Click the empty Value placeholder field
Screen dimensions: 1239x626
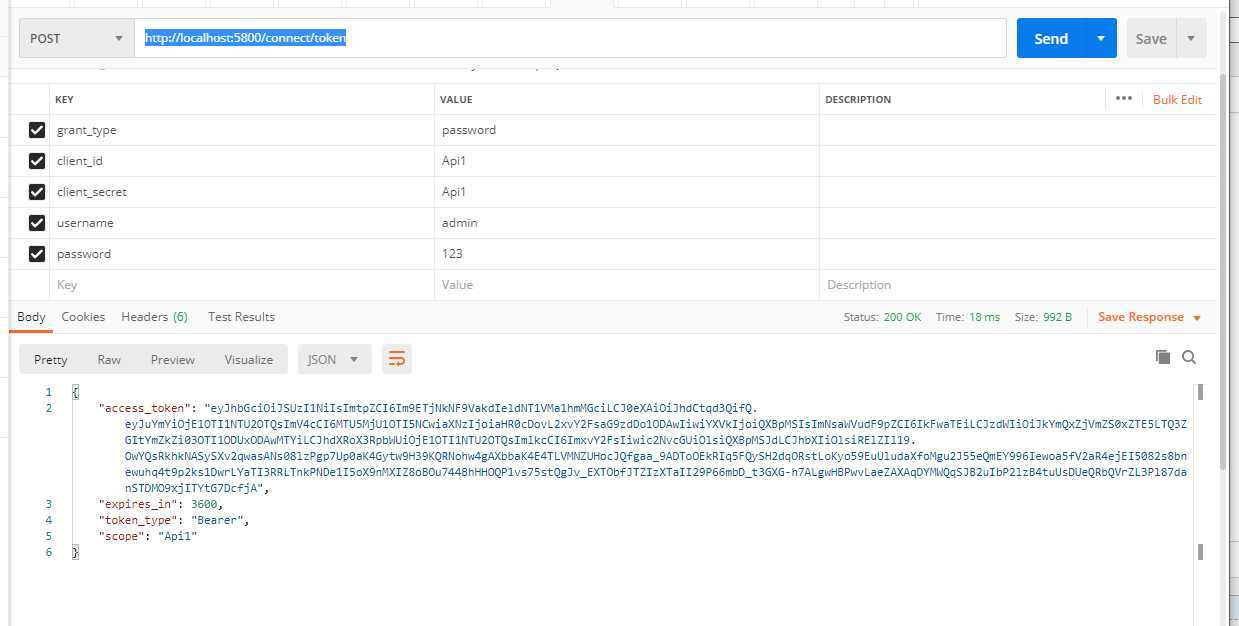coord(627,285)
